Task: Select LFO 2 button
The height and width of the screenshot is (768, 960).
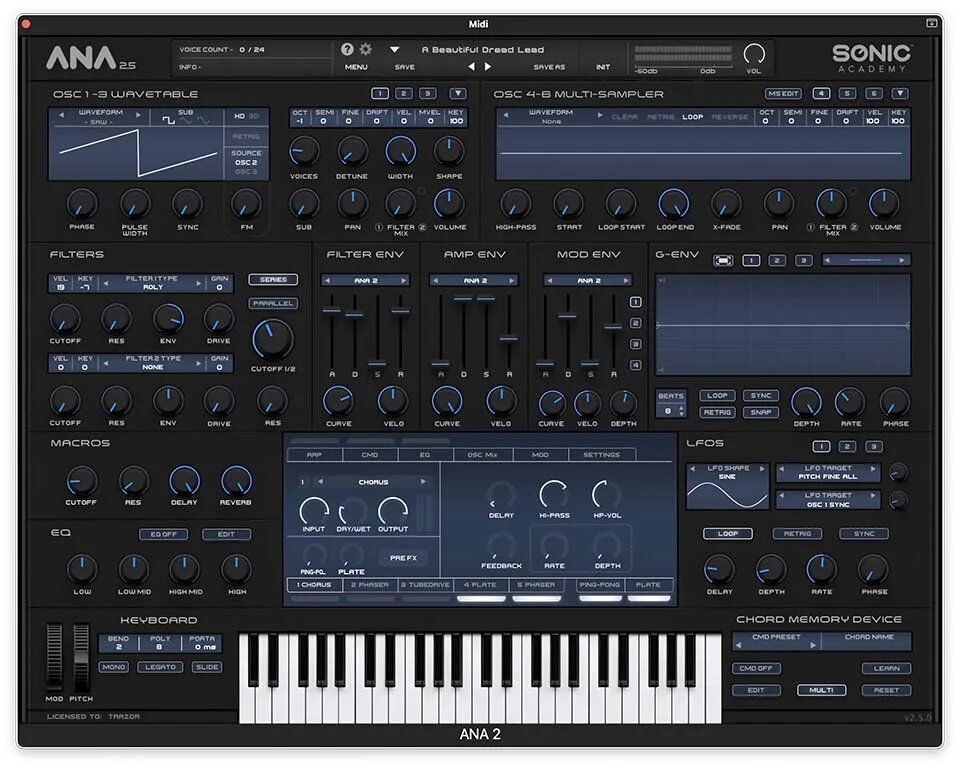Action: coord(847,446)
